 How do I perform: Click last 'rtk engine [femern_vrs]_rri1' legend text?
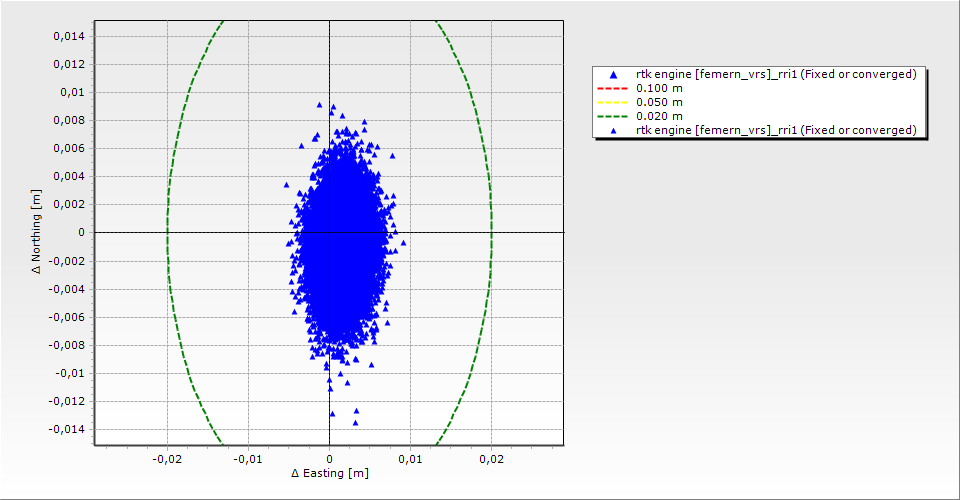coord(776,130)
